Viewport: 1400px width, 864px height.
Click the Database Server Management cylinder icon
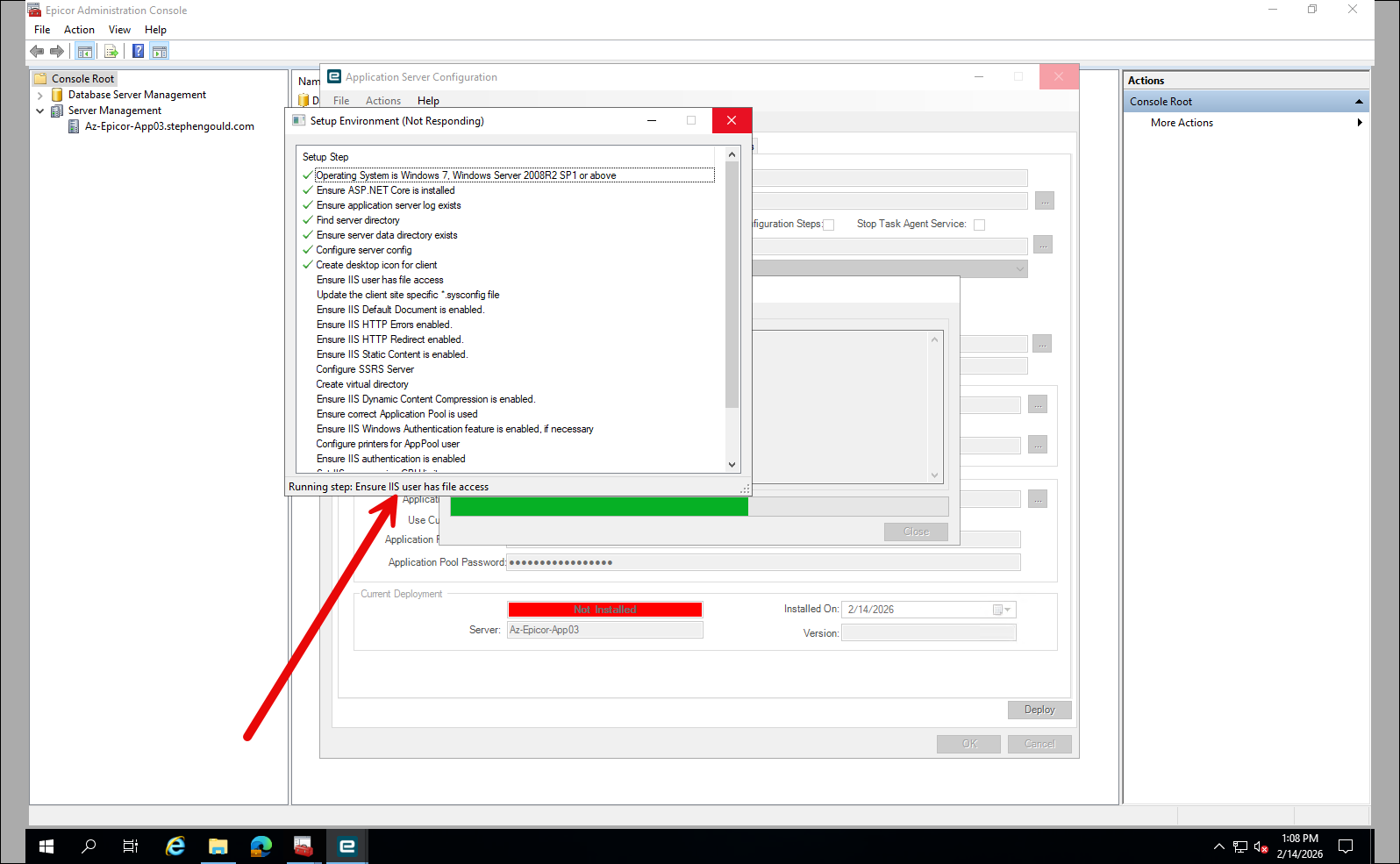pyautogui.click(x=57, y=95)
